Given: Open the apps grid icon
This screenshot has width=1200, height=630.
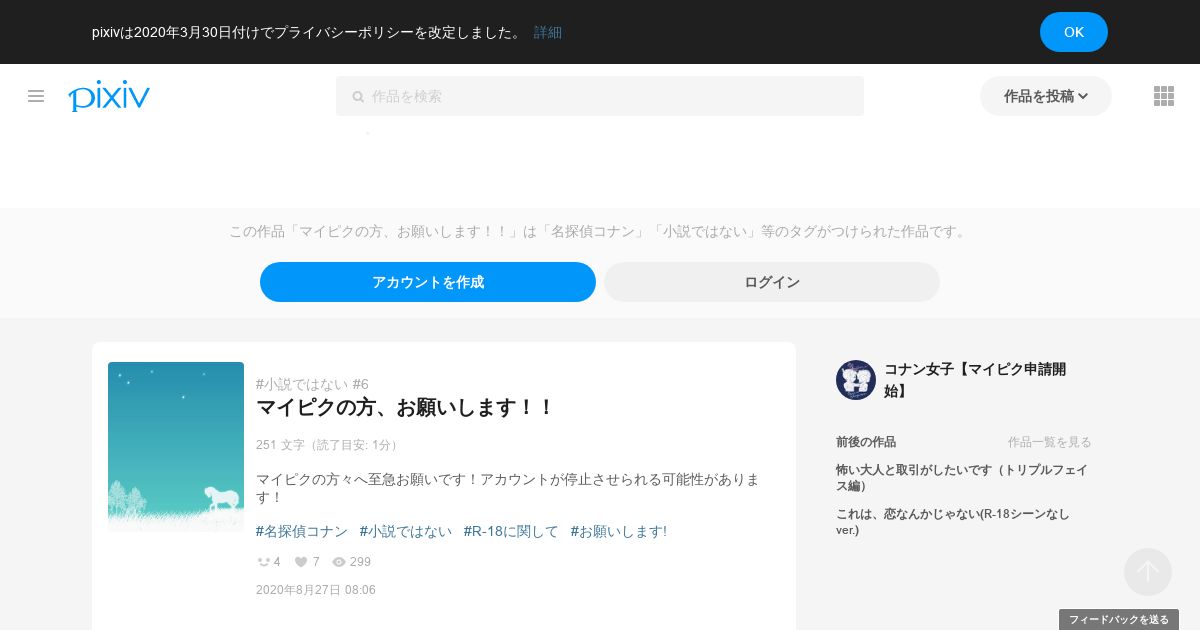Looking at the screenshot, I should (1164, 96).
